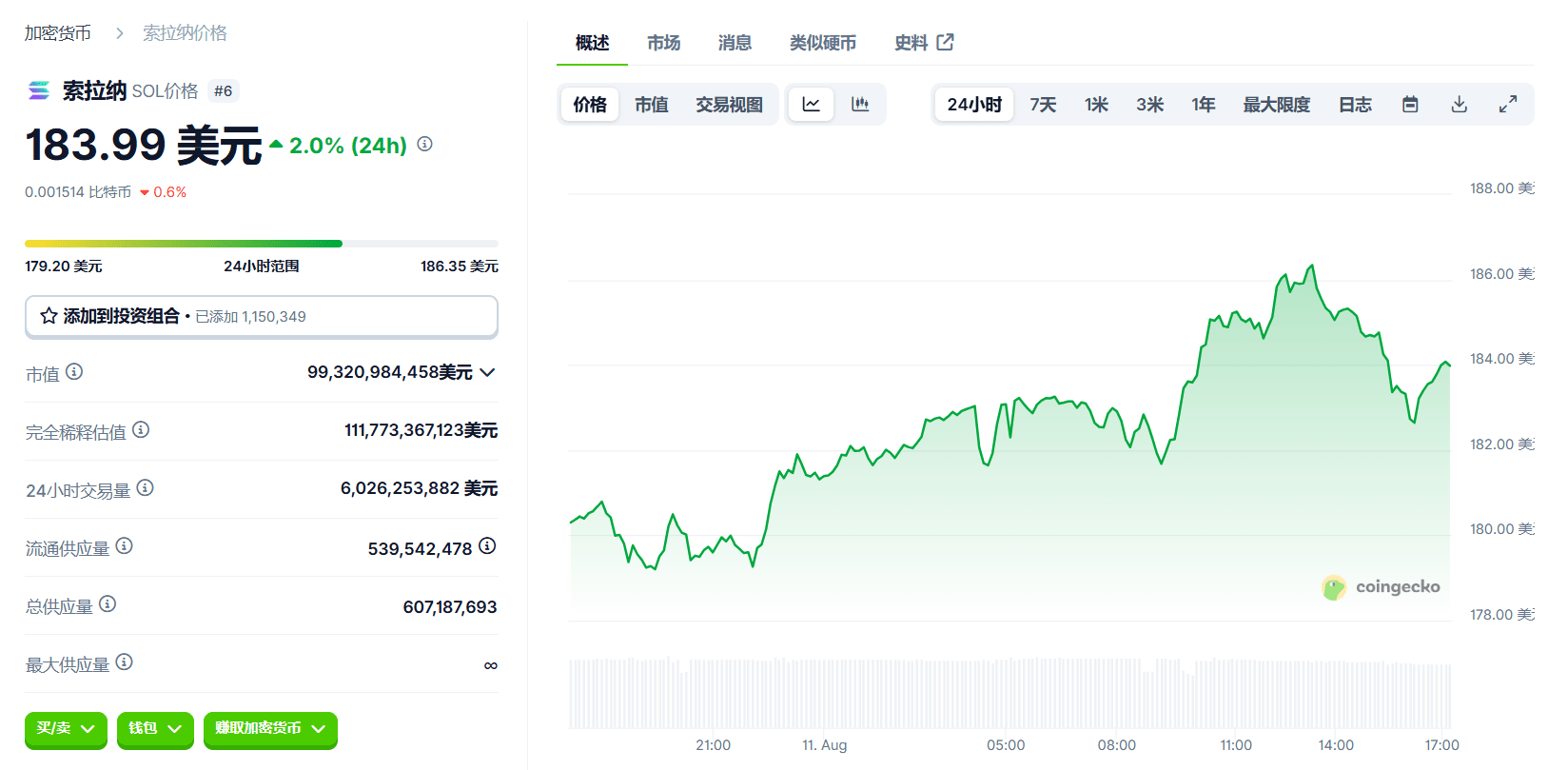Click the download chart data icon

[x=1460, y=104]
